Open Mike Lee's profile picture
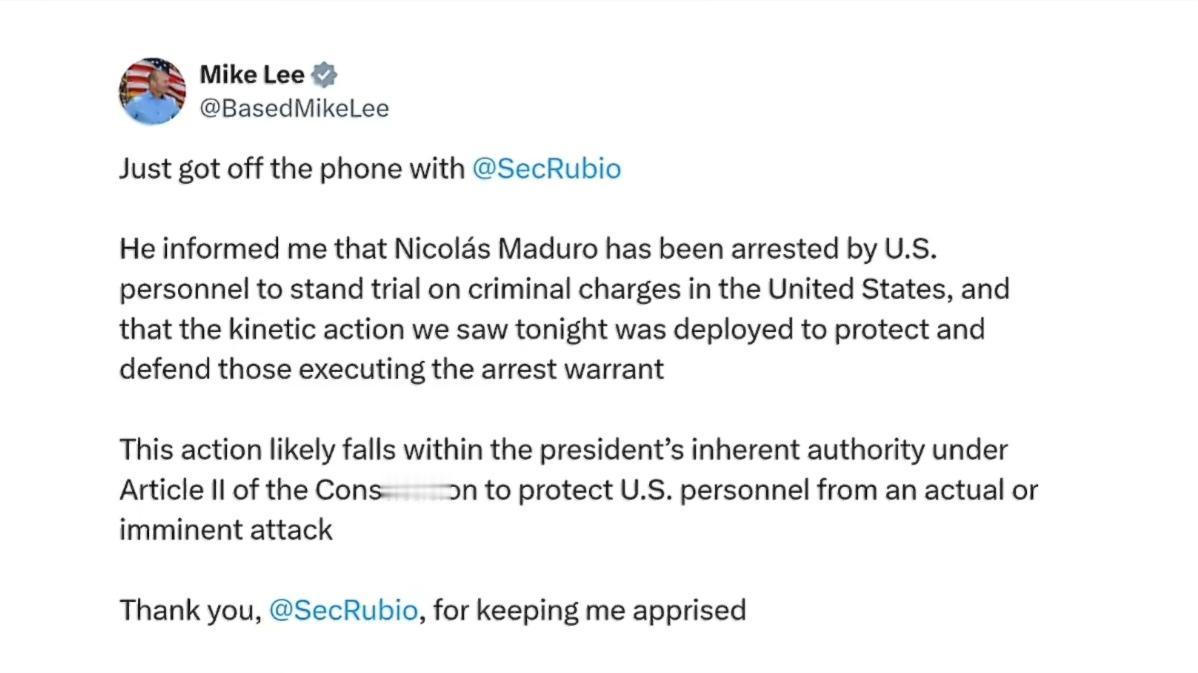The width and height of the screenshot is (1198, 673). 153,91
